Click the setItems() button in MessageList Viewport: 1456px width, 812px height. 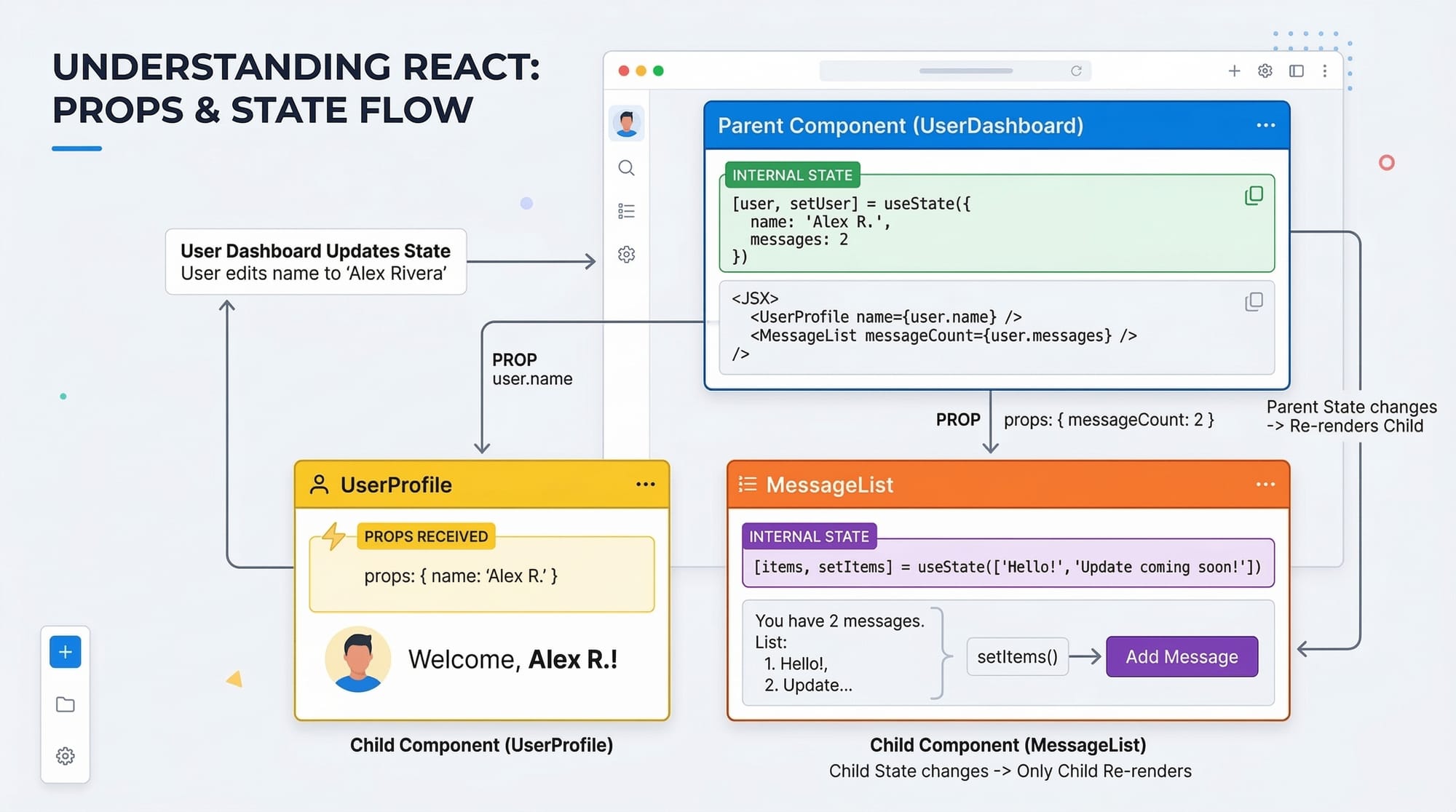coord(1017,656)
